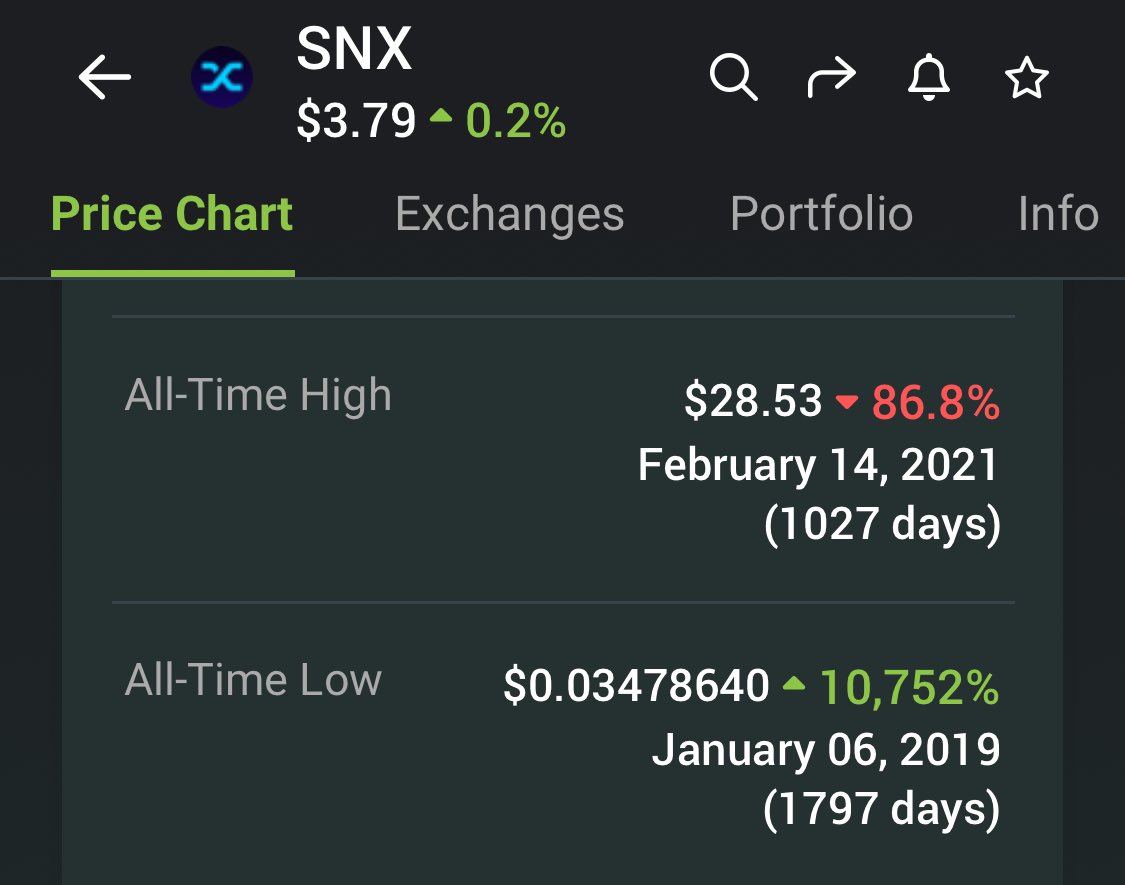Add SNX to favorites with star icon
Image resolution: width=1125 pixels, height=885 pixels.
point(1027,77)
